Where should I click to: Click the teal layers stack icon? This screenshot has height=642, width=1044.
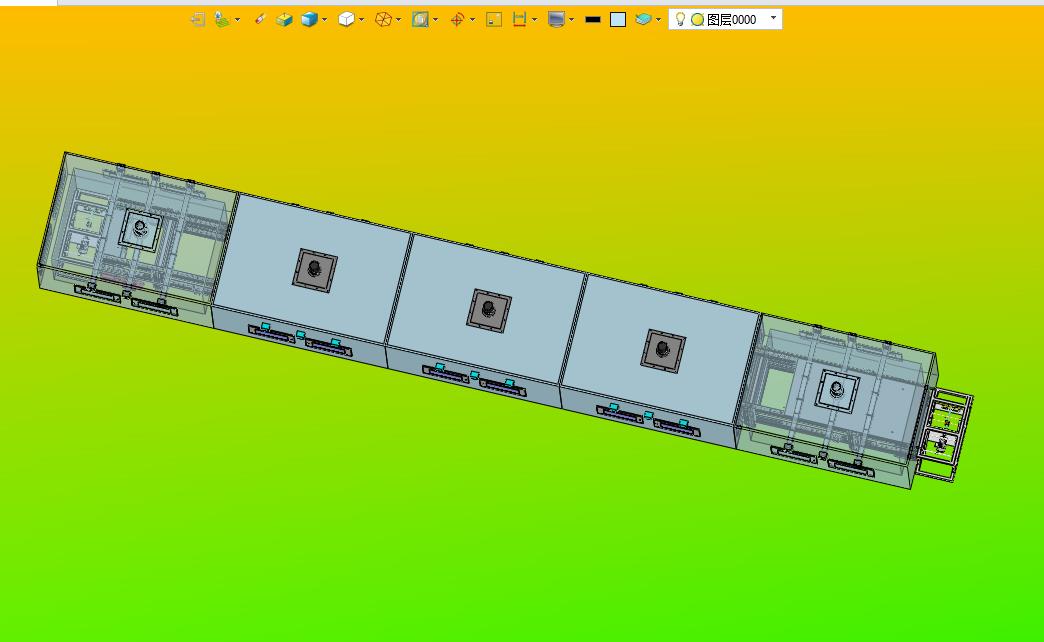click(x=643, y=20)
